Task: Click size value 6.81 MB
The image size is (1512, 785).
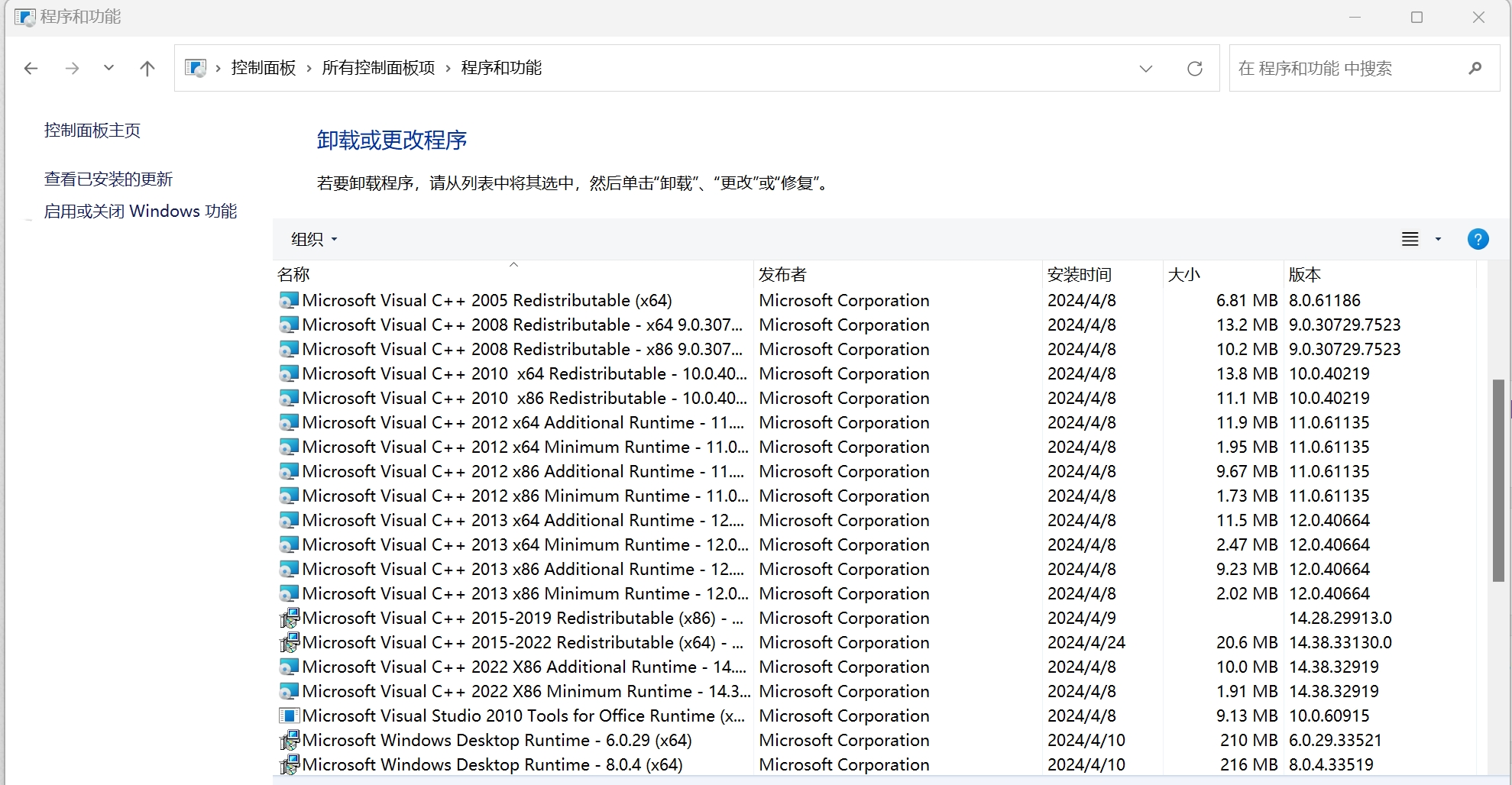Action: point(1247,301)
